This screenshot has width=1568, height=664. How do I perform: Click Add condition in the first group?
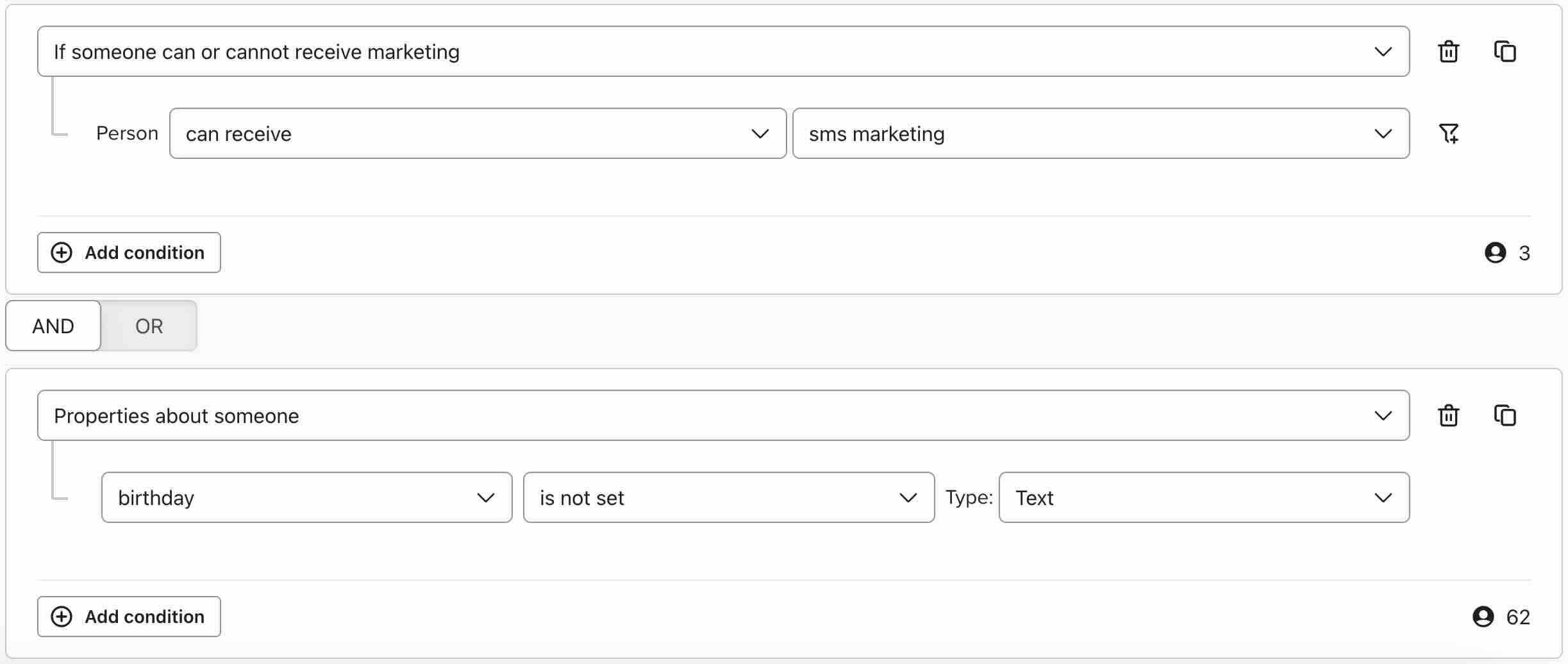click(x=128, y=253)
